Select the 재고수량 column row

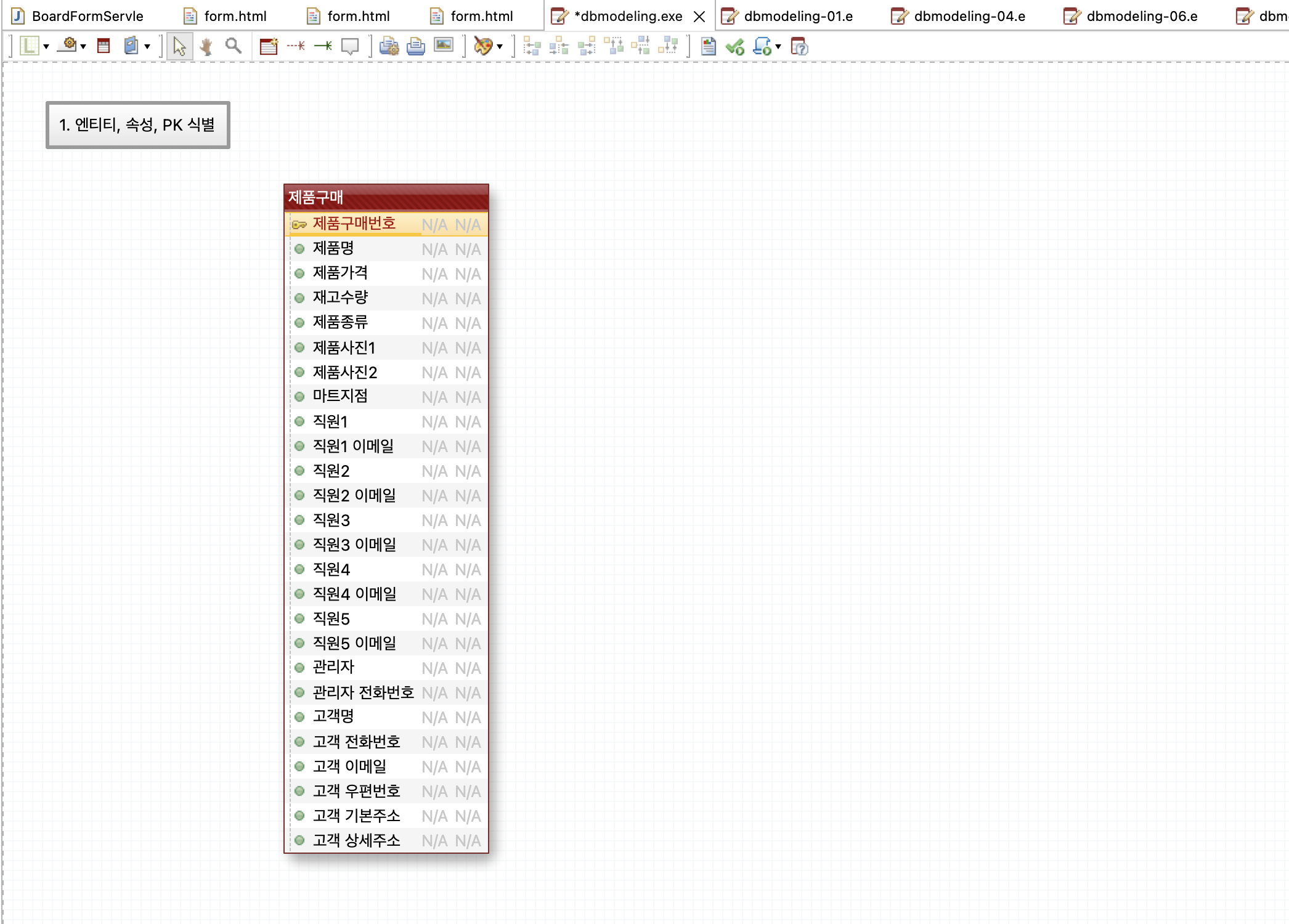coord(386,298)
